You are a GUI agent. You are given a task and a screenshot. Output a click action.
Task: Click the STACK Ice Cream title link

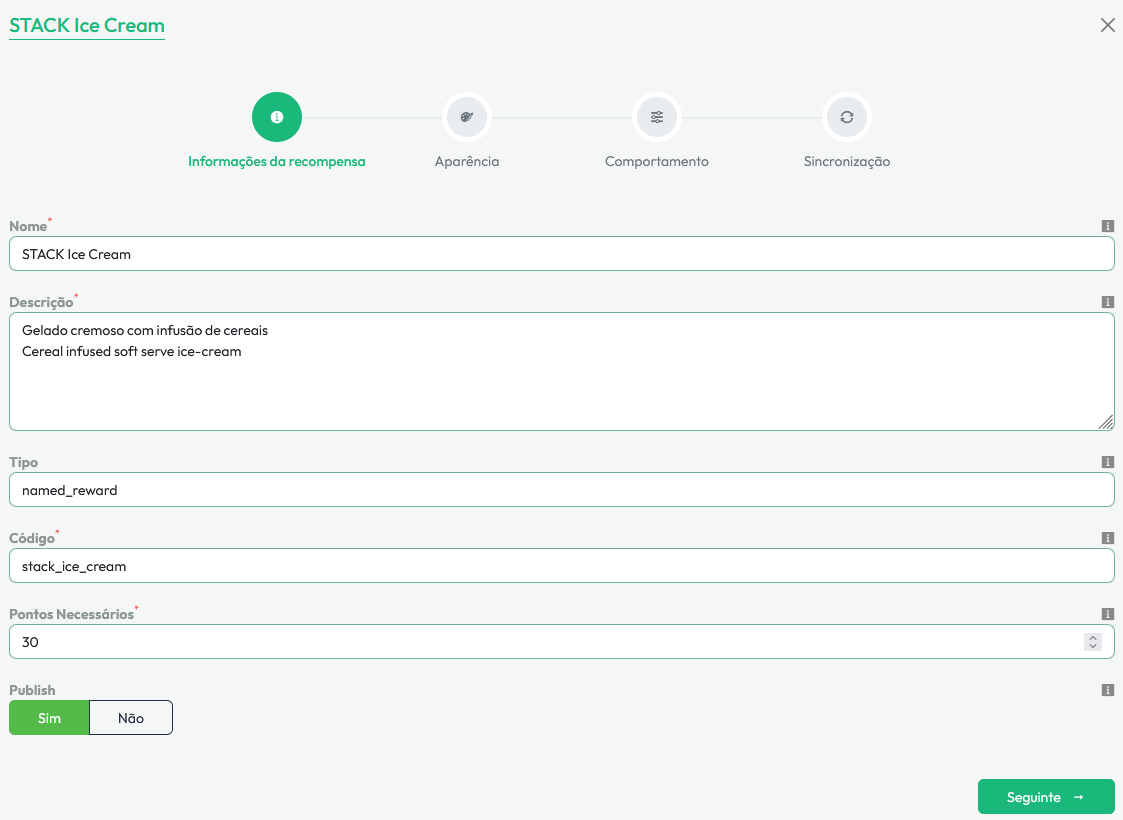click(87, 25)
